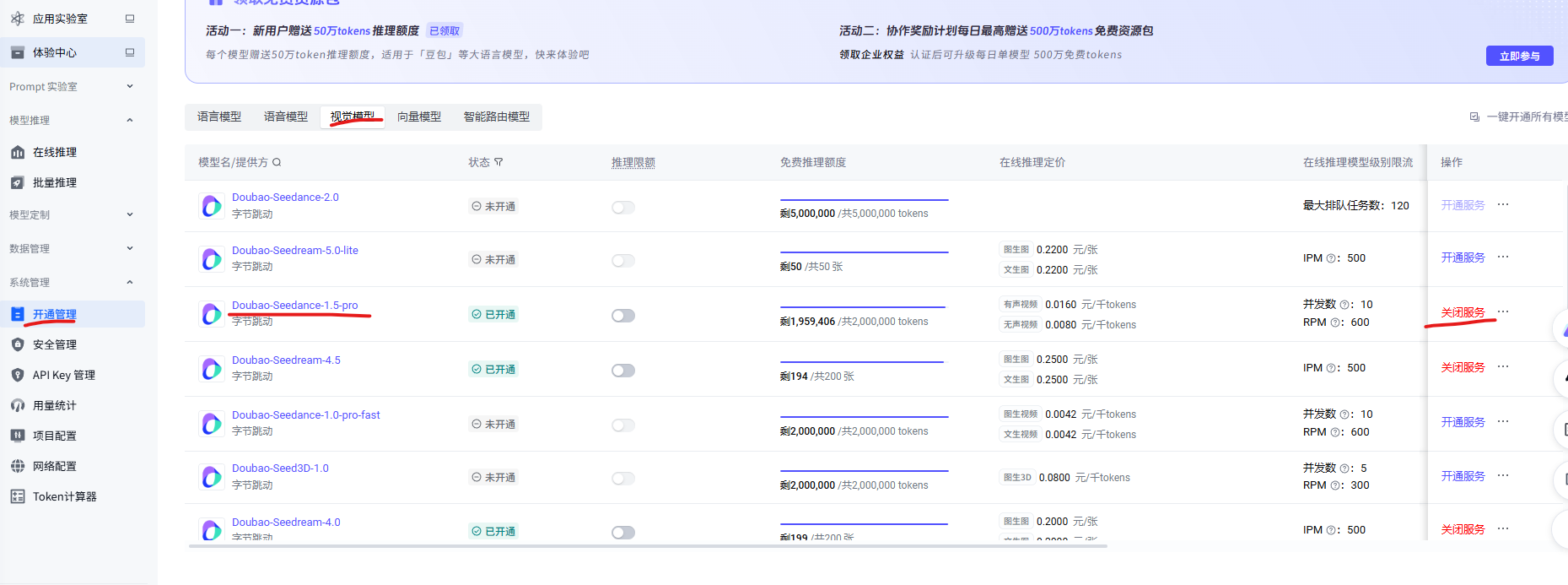Click 开通服务 for Doubao-Seedream-5.0-lite
The image size is (1568, 585).
(x=1463, y=258)
